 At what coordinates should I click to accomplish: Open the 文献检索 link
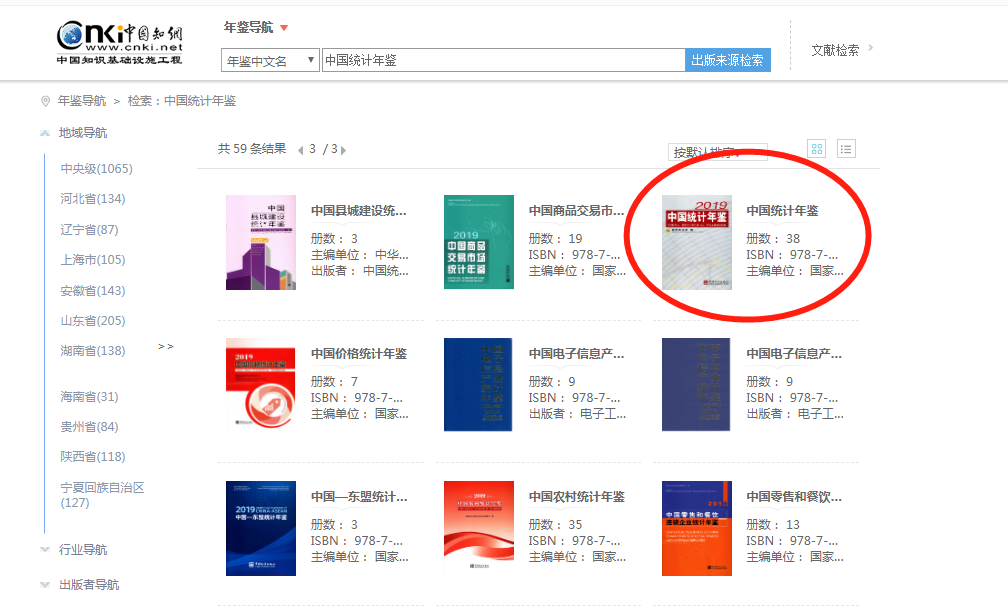tap(835, 50)
